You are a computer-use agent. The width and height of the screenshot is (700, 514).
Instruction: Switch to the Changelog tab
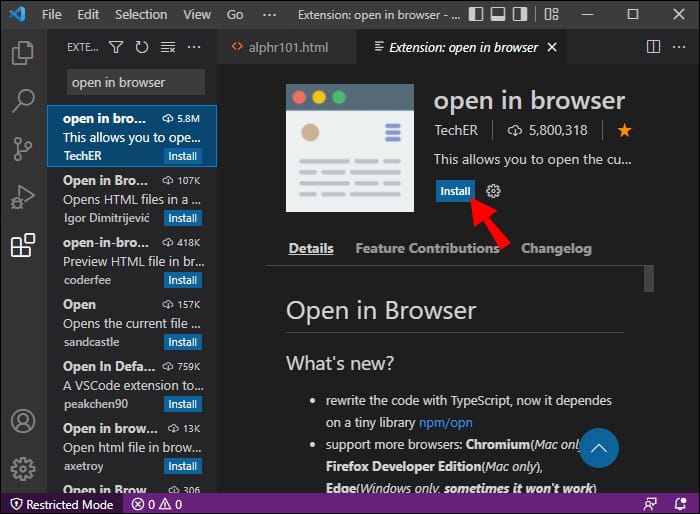point(556,248)
